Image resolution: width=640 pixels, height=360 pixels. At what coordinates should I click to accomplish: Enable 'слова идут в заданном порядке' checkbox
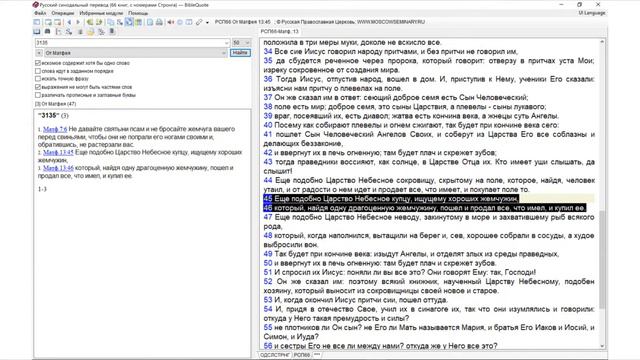coord(38,71)
